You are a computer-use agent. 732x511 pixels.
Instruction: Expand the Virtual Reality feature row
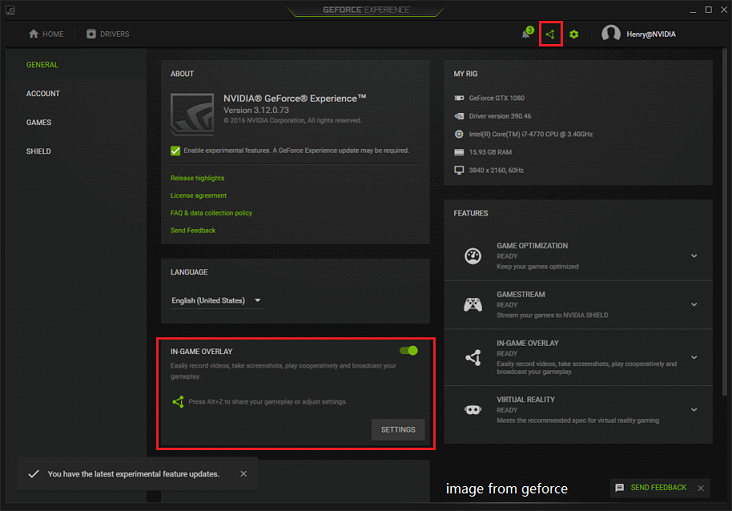[x=694, y=410]
